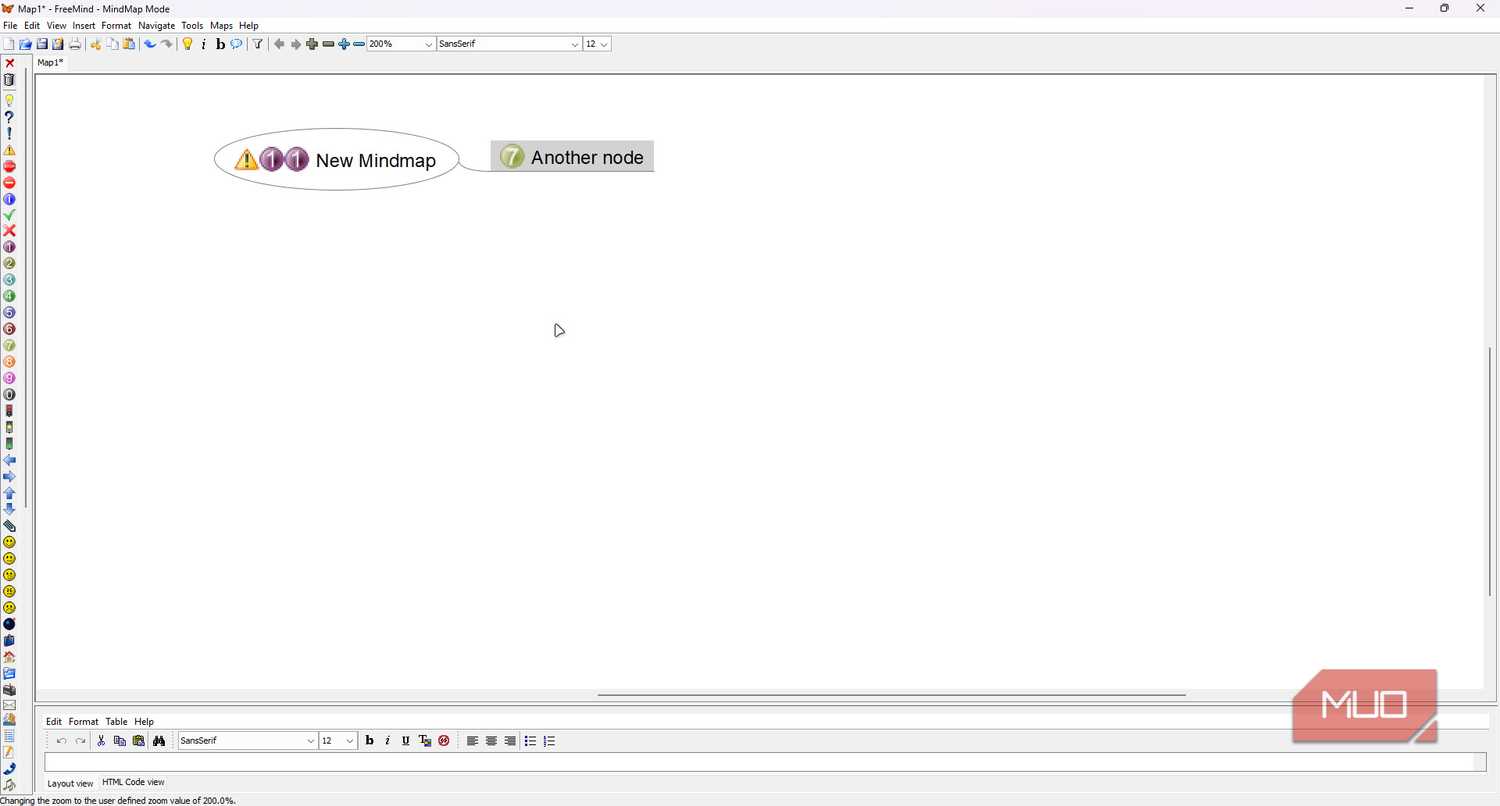This screenshot has height=806, width=1500.
Task: Toggle numbered list in note editor
Action: pyautogui.click(x=549, y=741)
